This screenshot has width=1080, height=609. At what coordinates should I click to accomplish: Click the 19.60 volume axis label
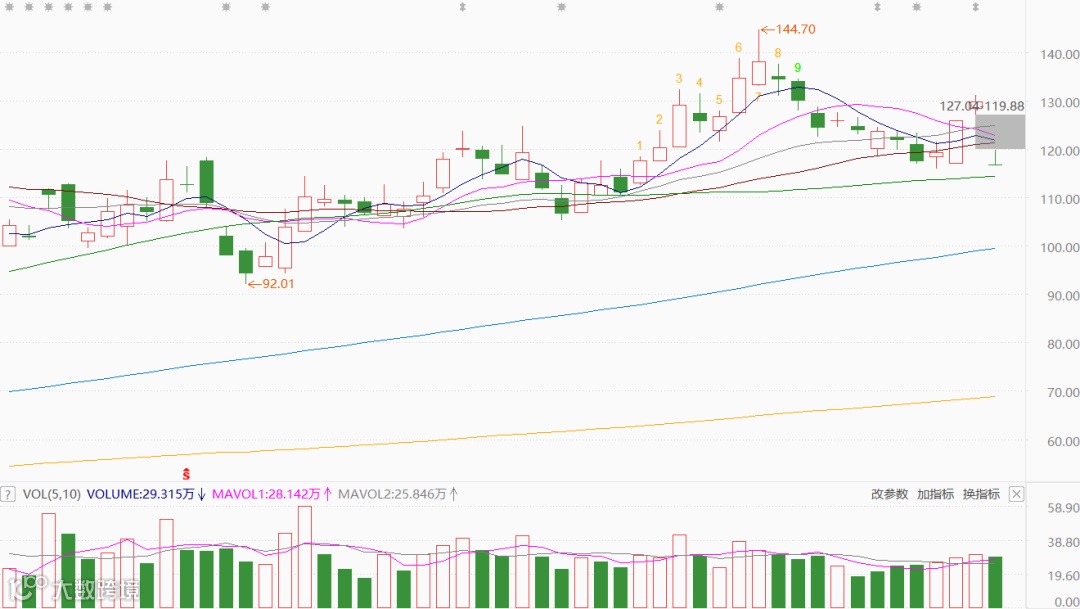point(1062,576)
